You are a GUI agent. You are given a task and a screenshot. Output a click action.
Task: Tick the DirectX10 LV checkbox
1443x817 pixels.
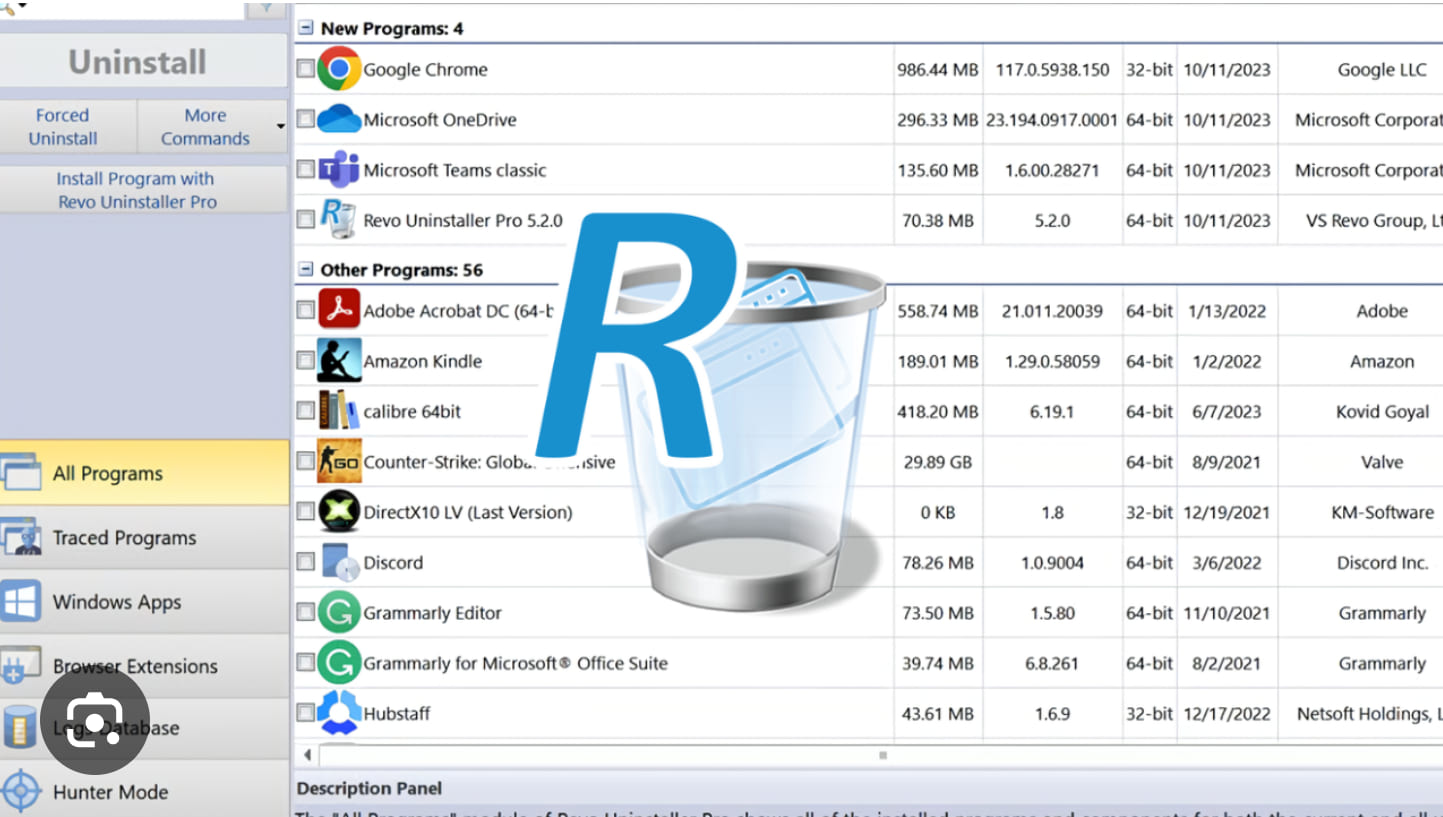[305, 512]
